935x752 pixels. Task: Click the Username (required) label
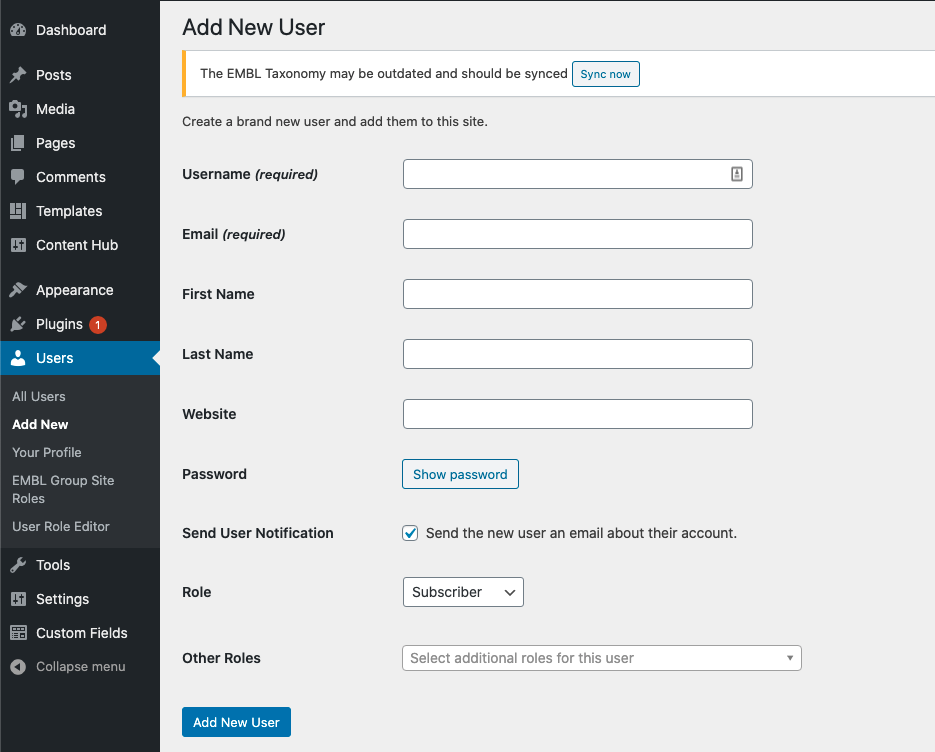pos(250,174)
